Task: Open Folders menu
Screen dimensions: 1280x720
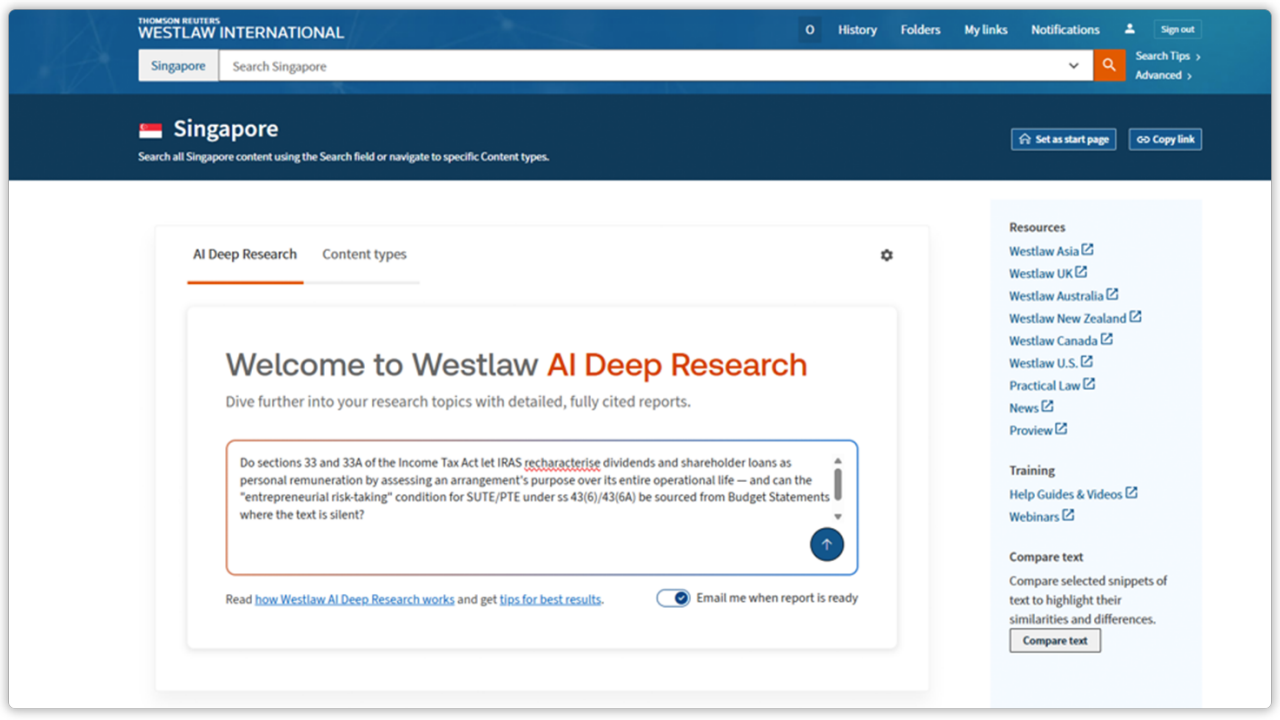Action: 920,30
